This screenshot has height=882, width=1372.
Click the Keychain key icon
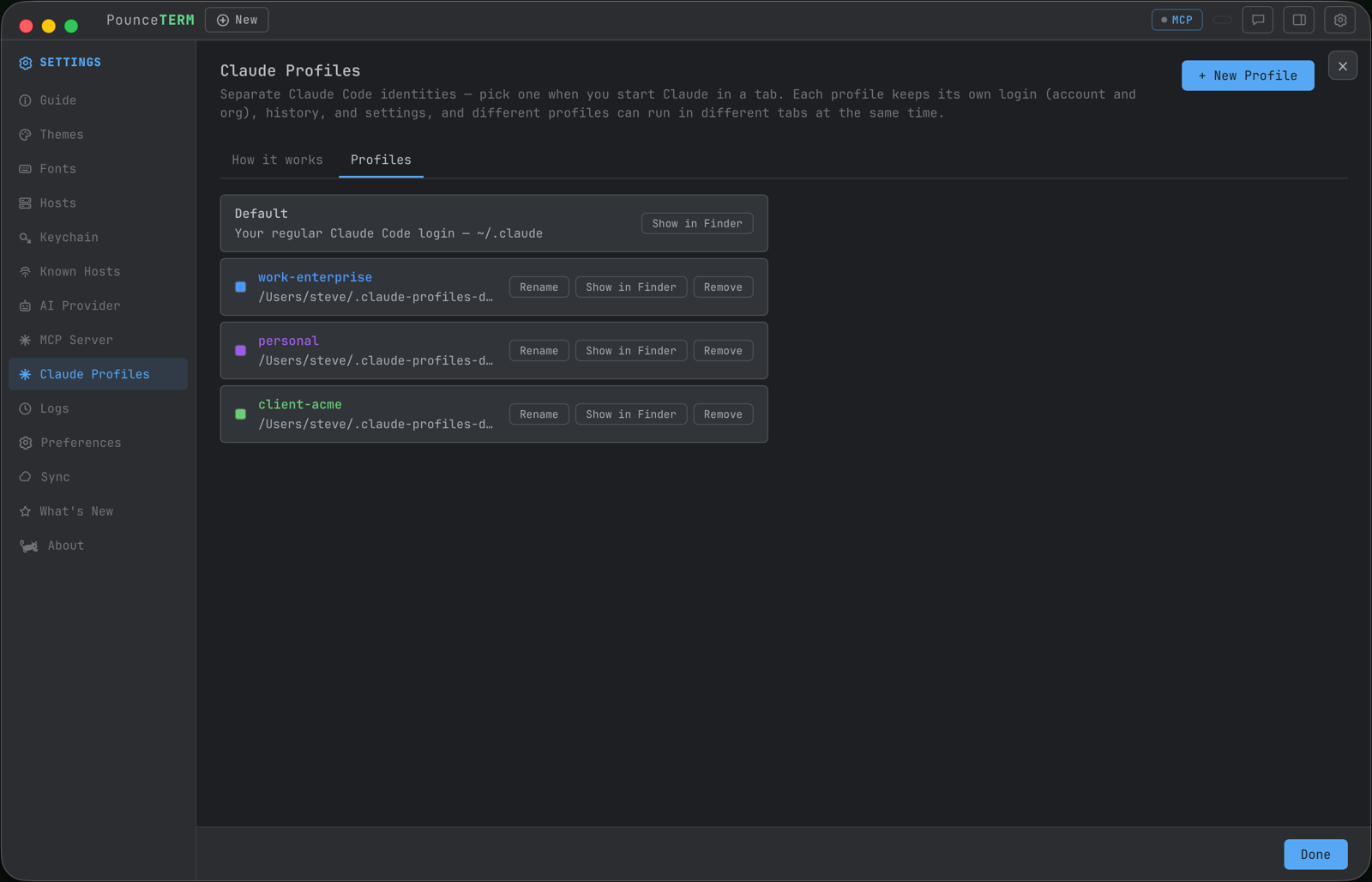[25, 238]
